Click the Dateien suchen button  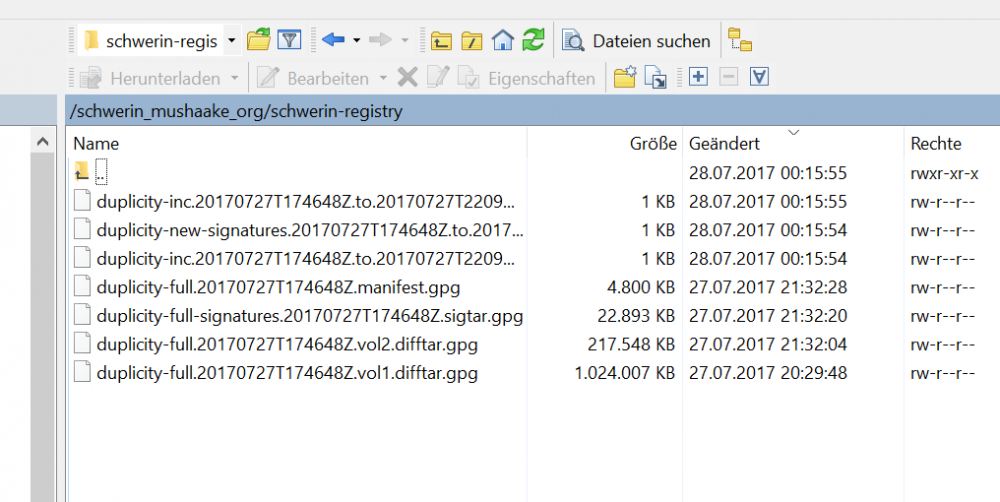tap(636, 41)
